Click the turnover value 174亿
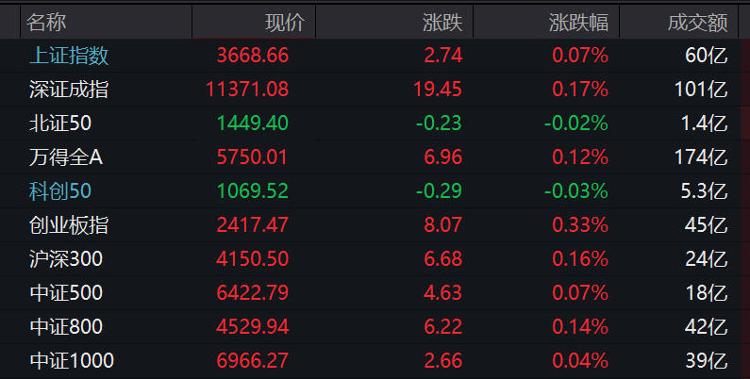Image resolution: width=750 pixels, height=379 pixels. click(x=701, y=157)
